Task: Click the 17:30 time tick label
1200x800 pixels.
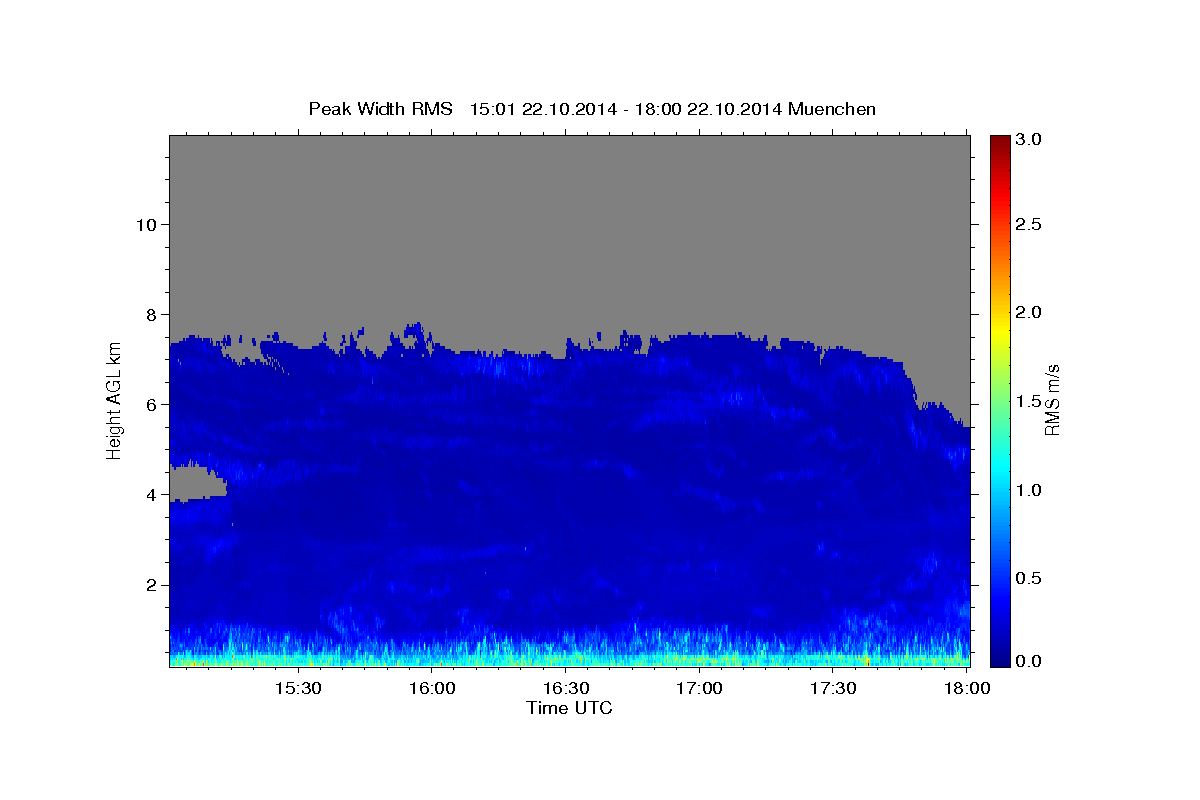Action: click(833, 688)
